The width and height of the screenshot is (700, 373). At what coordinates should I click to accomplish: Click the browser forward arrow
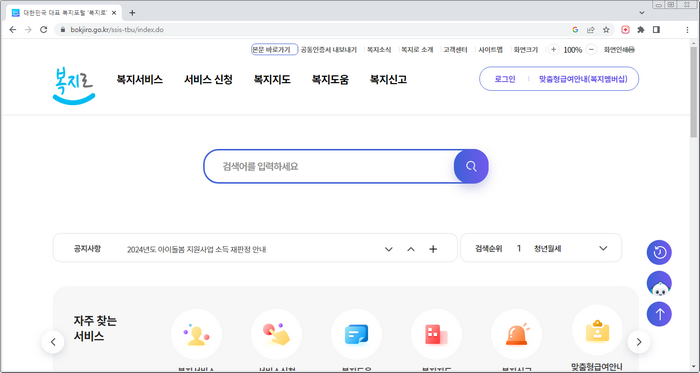point(28,29)
